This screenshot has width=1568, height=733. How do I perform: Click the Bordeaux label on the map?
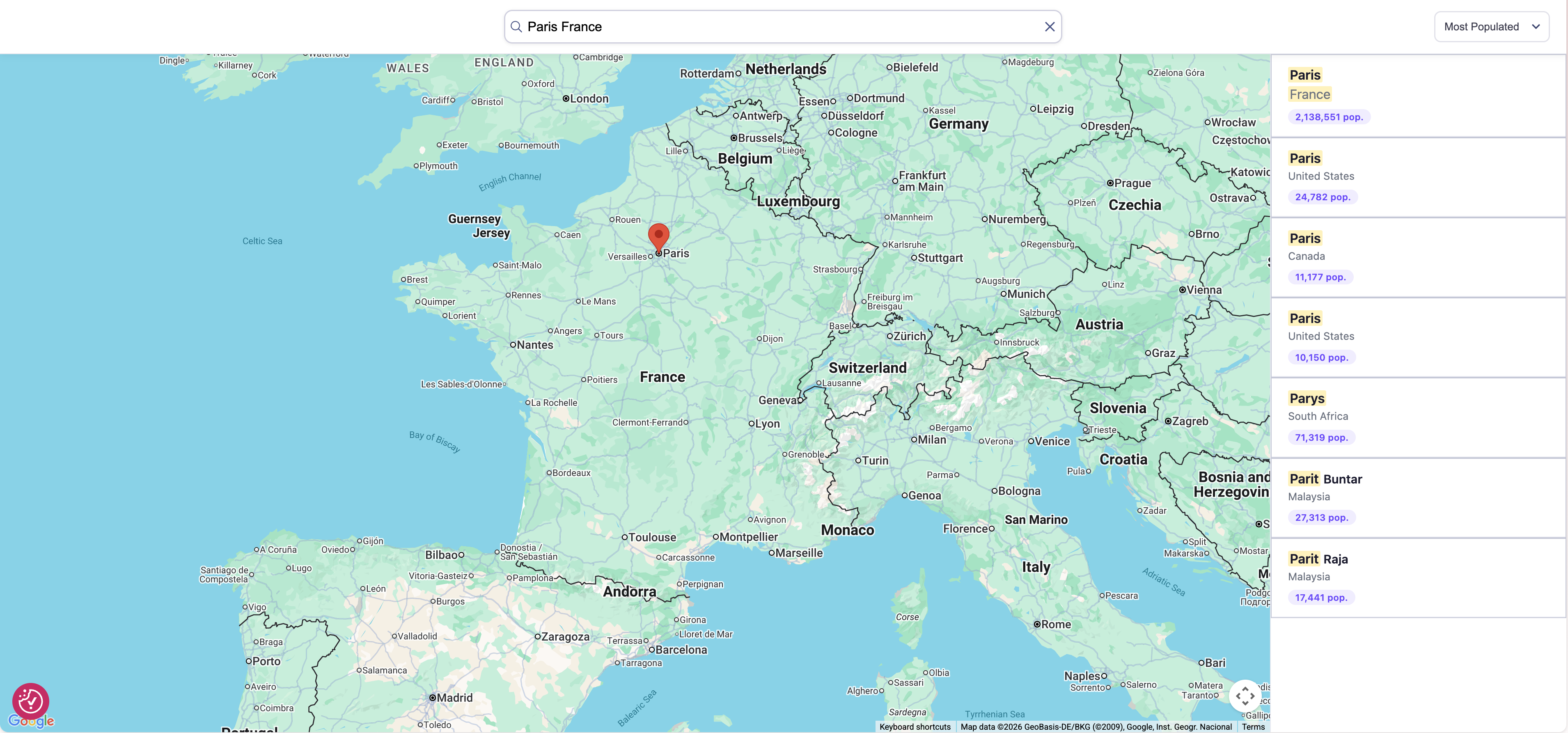click(571, 473)
